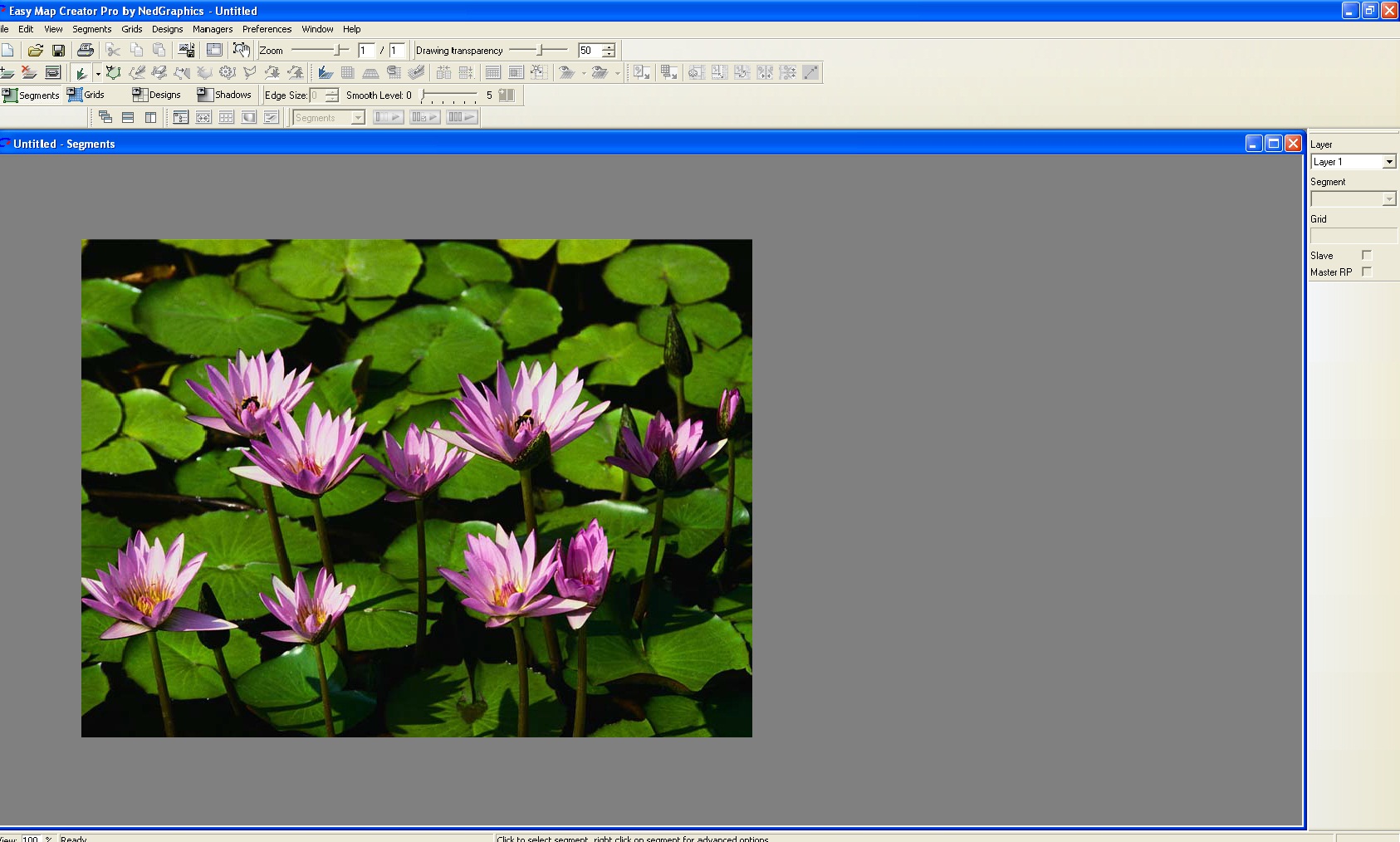
Task: Check the Slave checkbox
Action: tap(1367, 255)
